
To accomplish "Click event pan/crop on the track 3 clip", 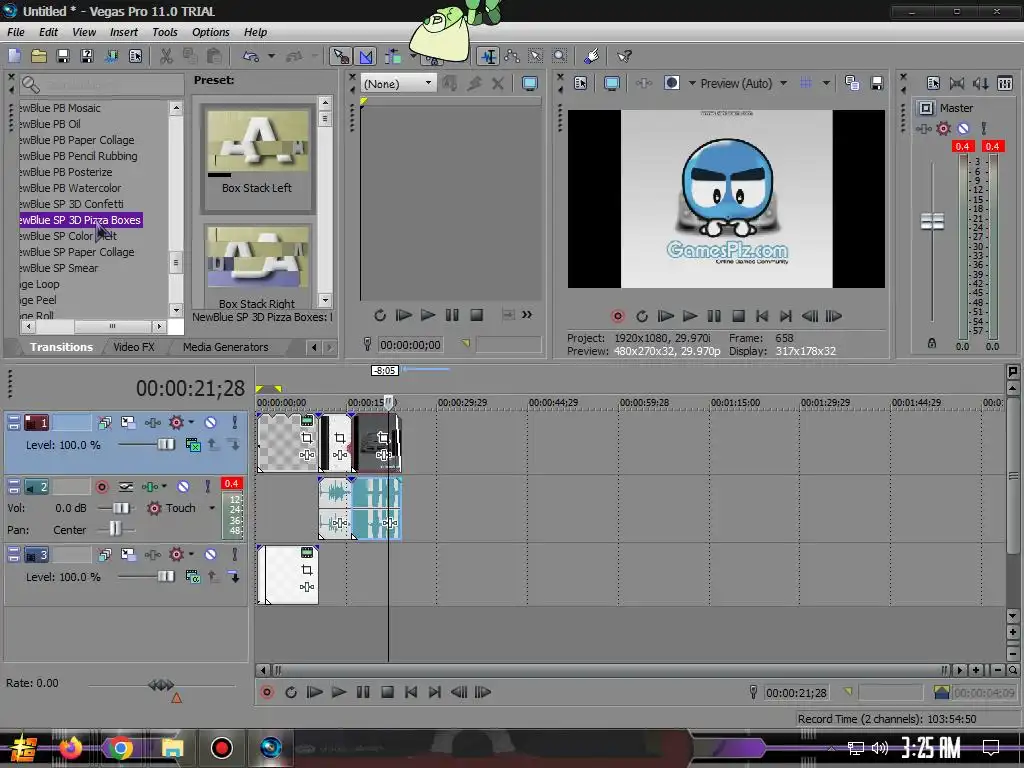I will [x=306, y=570].
